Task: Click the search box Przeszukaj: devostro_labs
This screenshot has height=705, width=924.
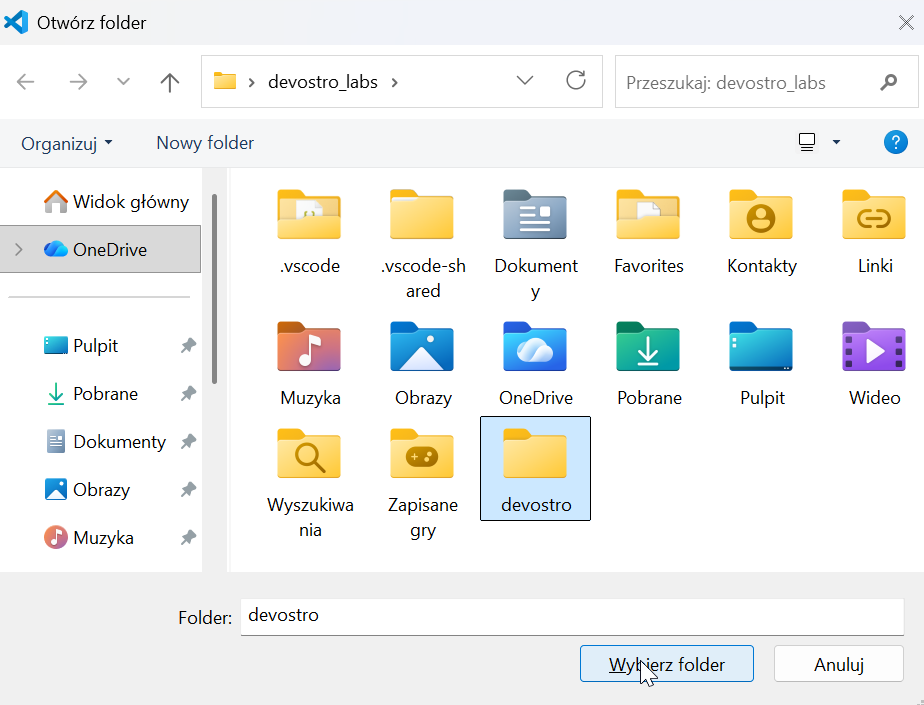Action: pos(766,82)
